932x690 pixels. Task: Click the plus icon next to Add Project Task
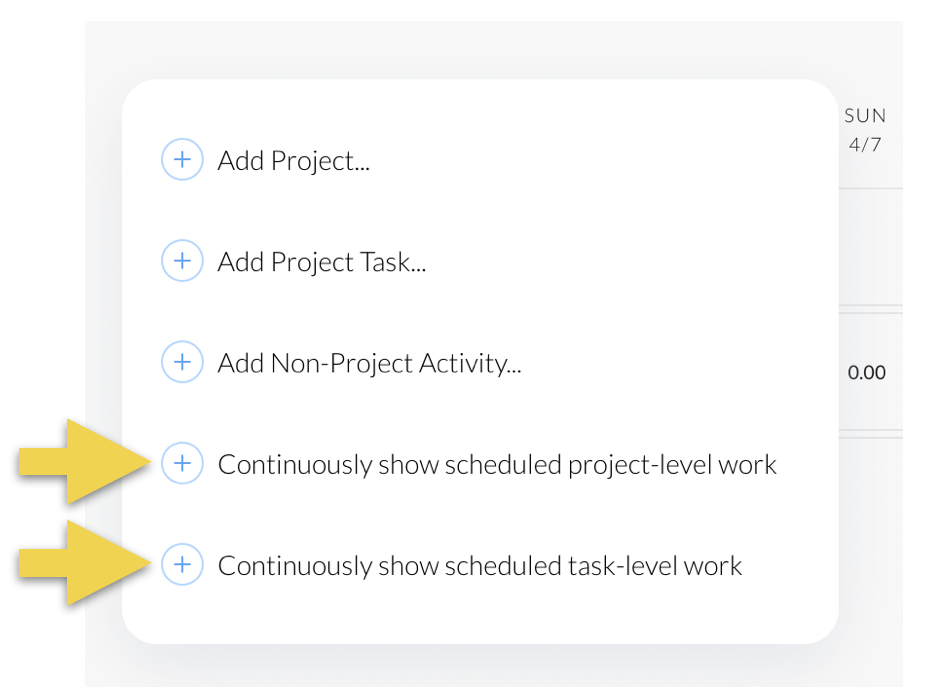182,261
